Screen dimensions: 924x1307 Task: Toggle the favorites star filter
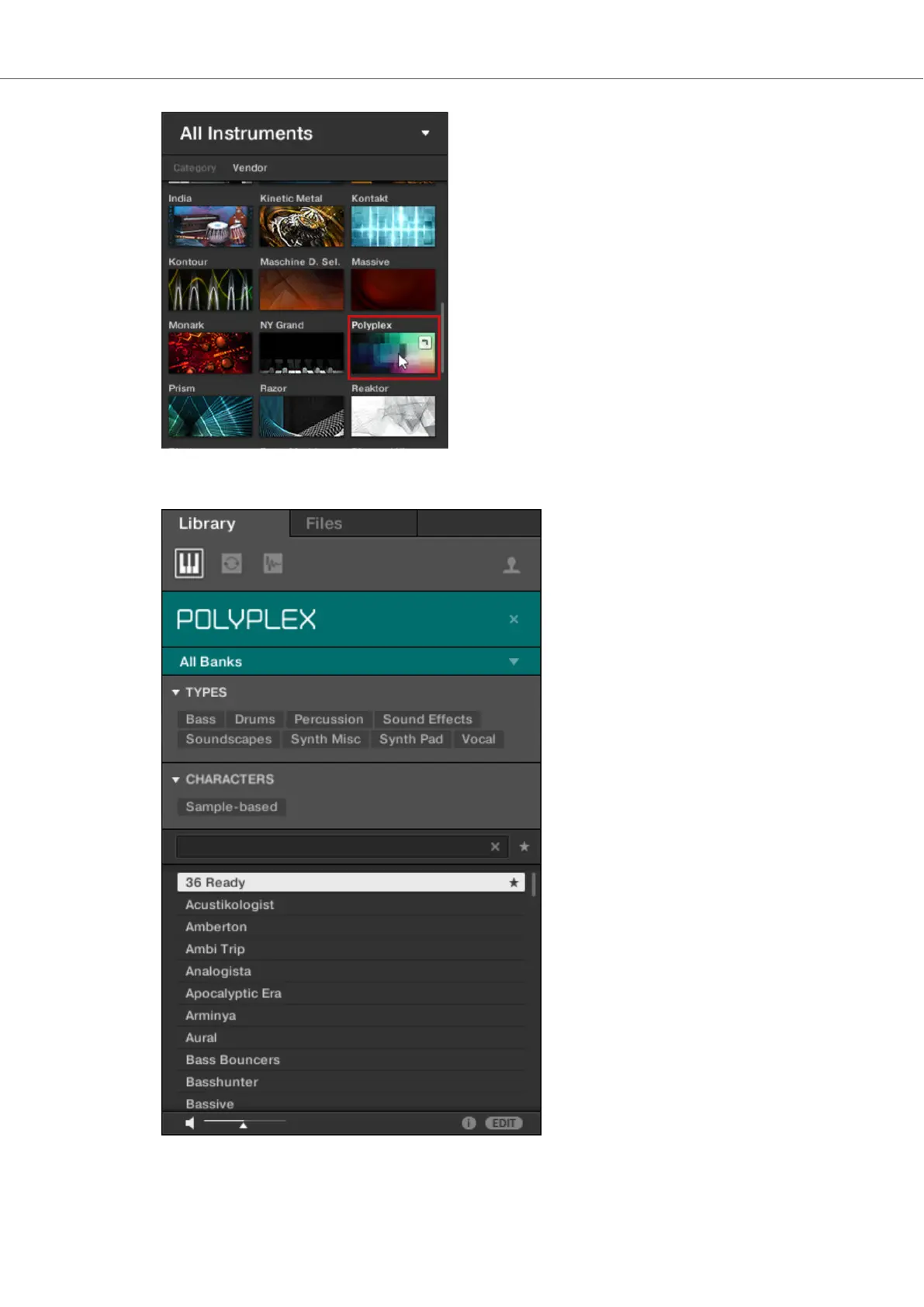tap(524, 847)
